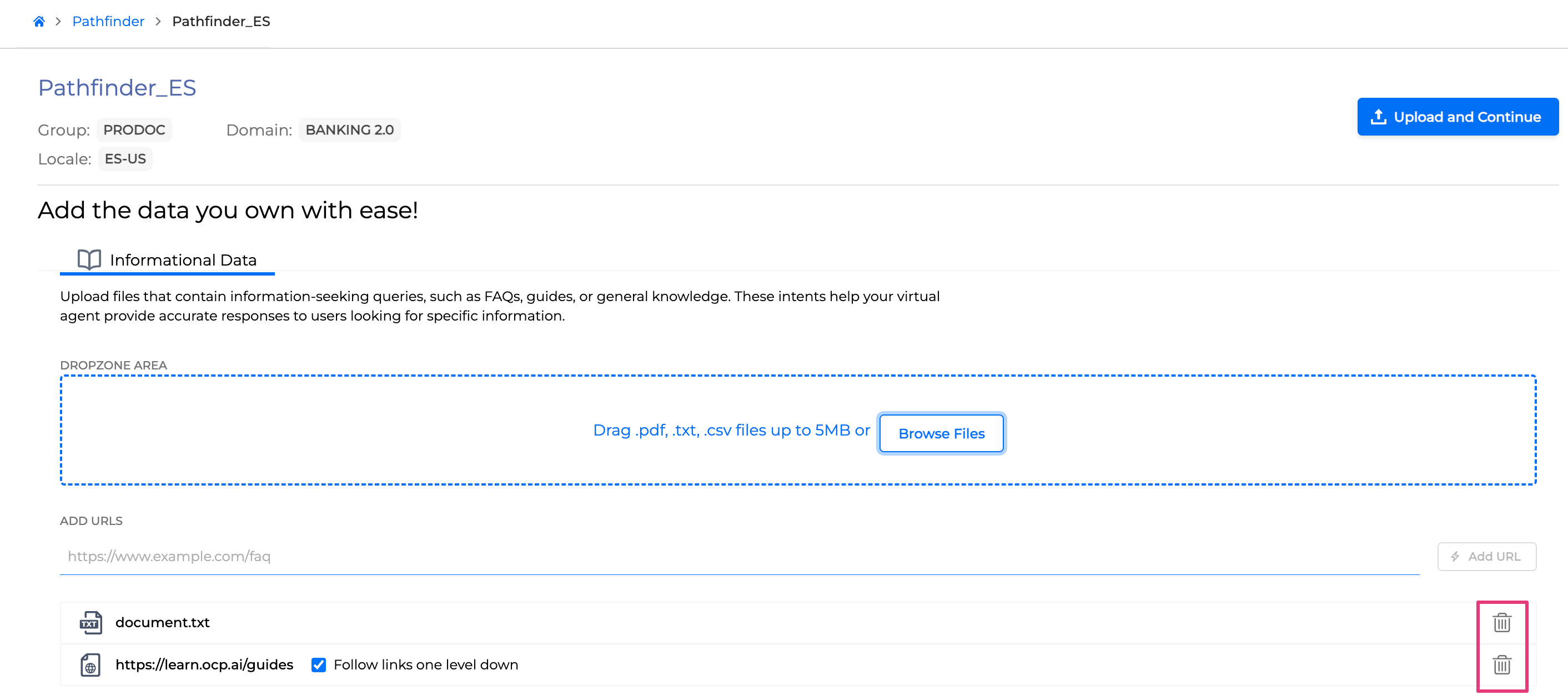Click the home icon in breadcrumb
The image size is (1568, 700).
click(39, 21)
